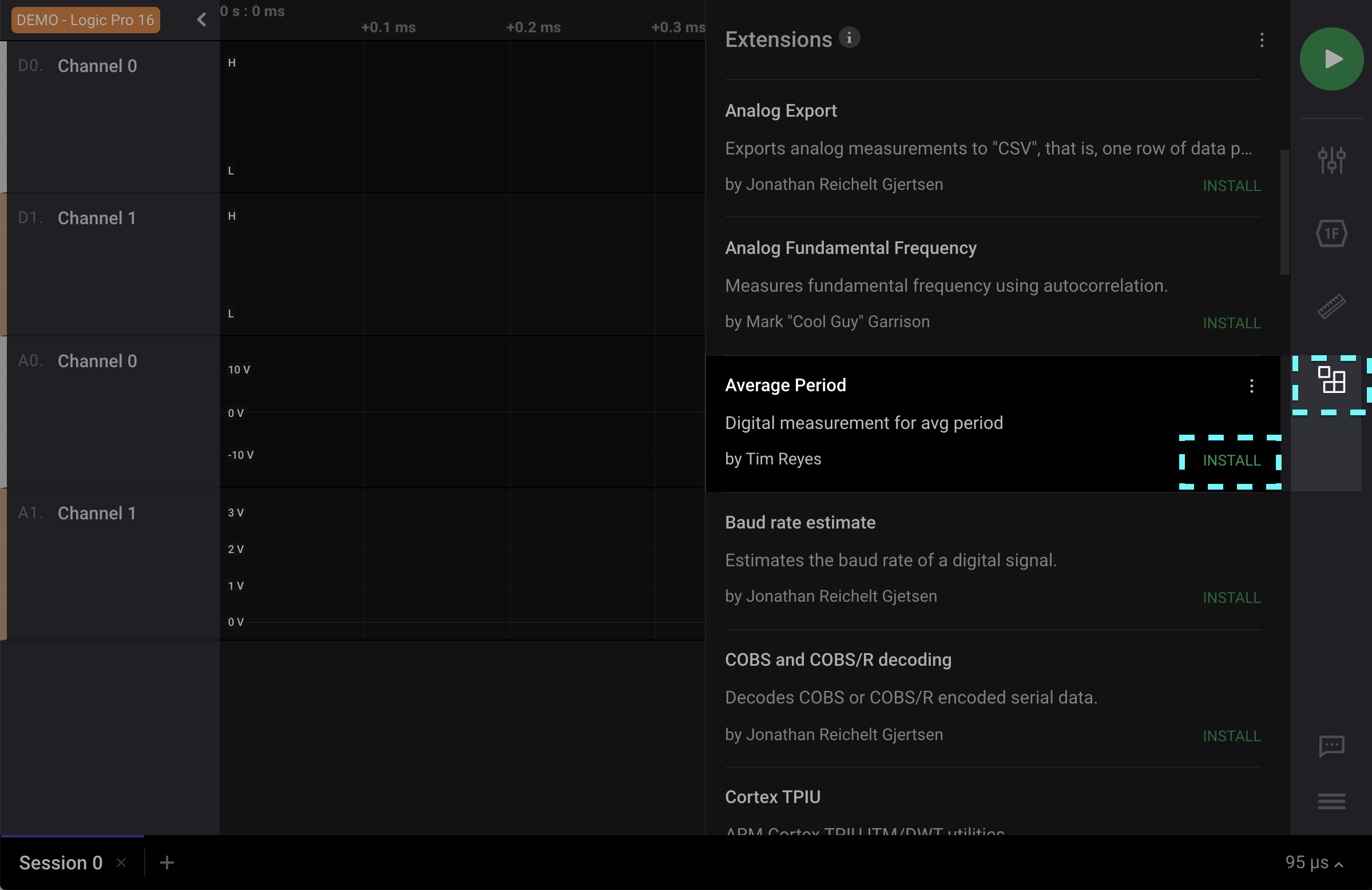The image size is (1372, 890).
Task: Collapse the channel sidebar with the chevron
Action: click(x=201, y=19)
